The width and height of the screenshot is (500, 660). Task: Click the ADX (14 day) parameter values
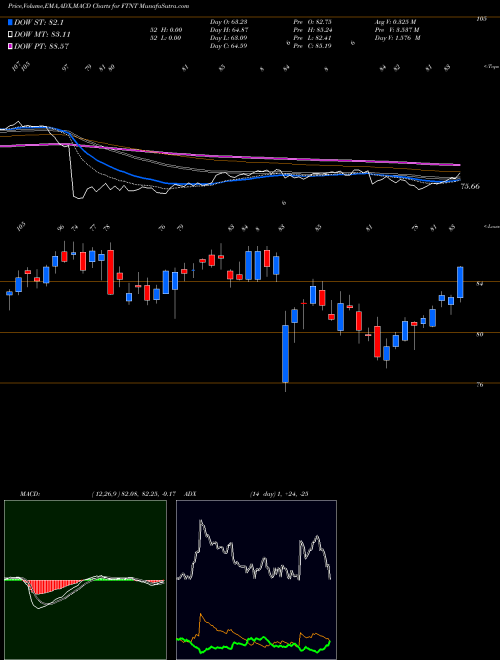click(x=279, y=493)
